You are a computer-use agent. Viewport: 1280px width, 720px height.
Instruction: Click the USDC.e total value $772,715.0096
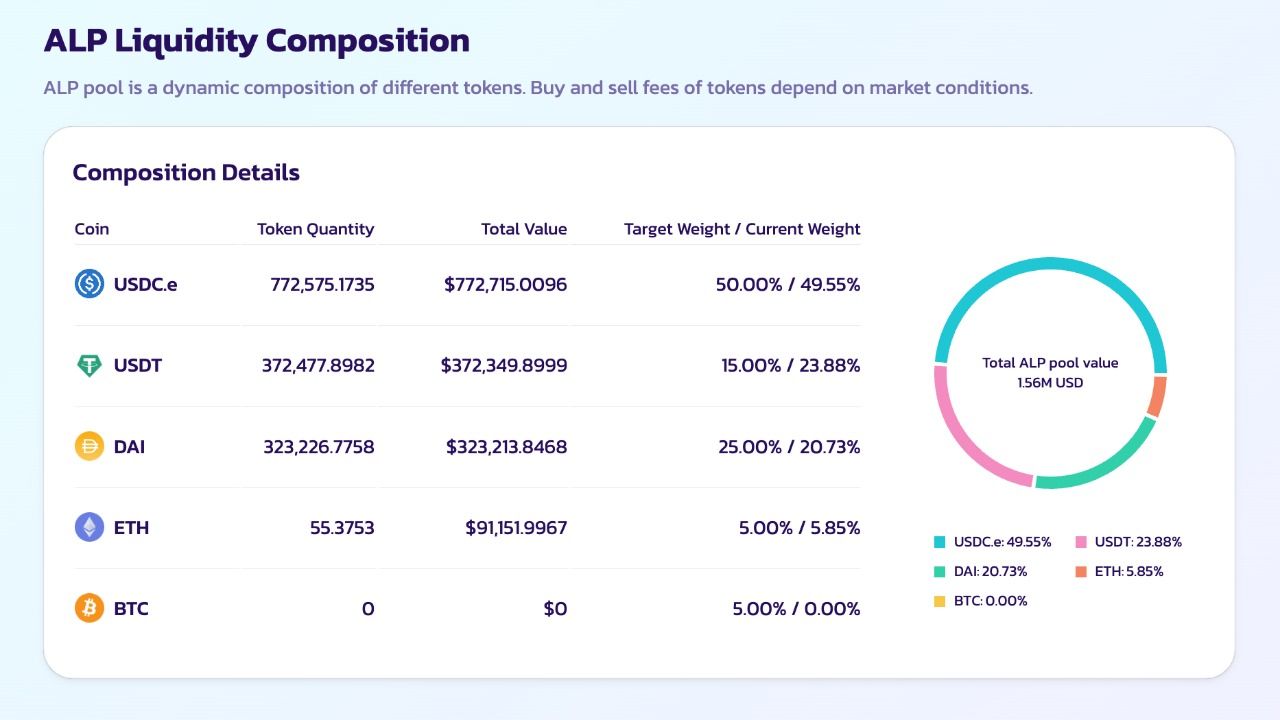505,285
